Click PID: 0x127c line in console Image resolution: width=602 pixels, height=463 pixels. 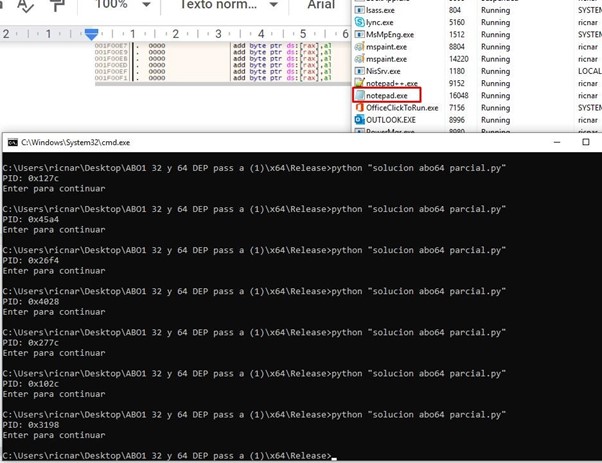tap(31, 179)
